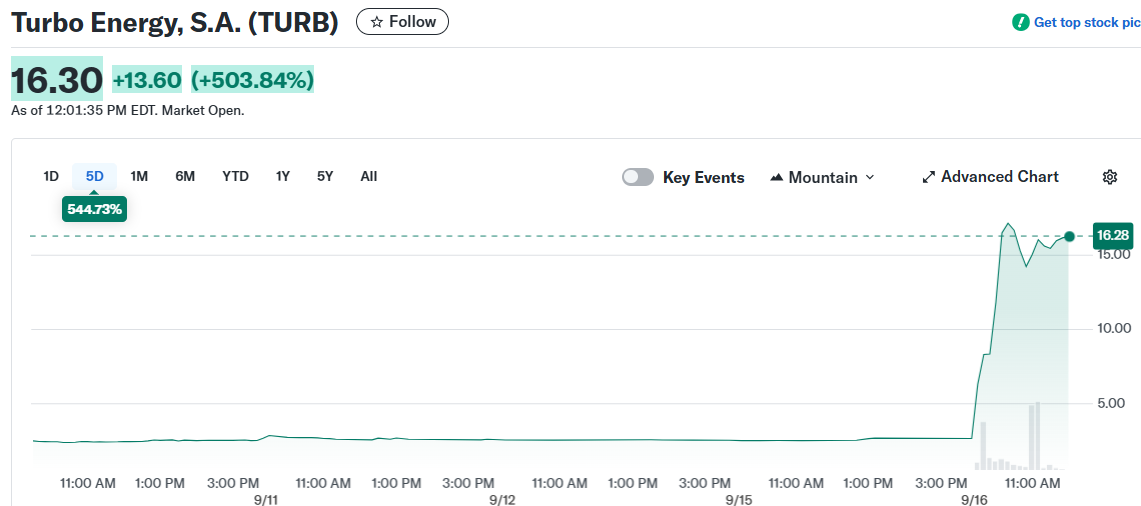Click the 544.73% return badge
This screenshot has width=1141, height=506.
[95, 210]
